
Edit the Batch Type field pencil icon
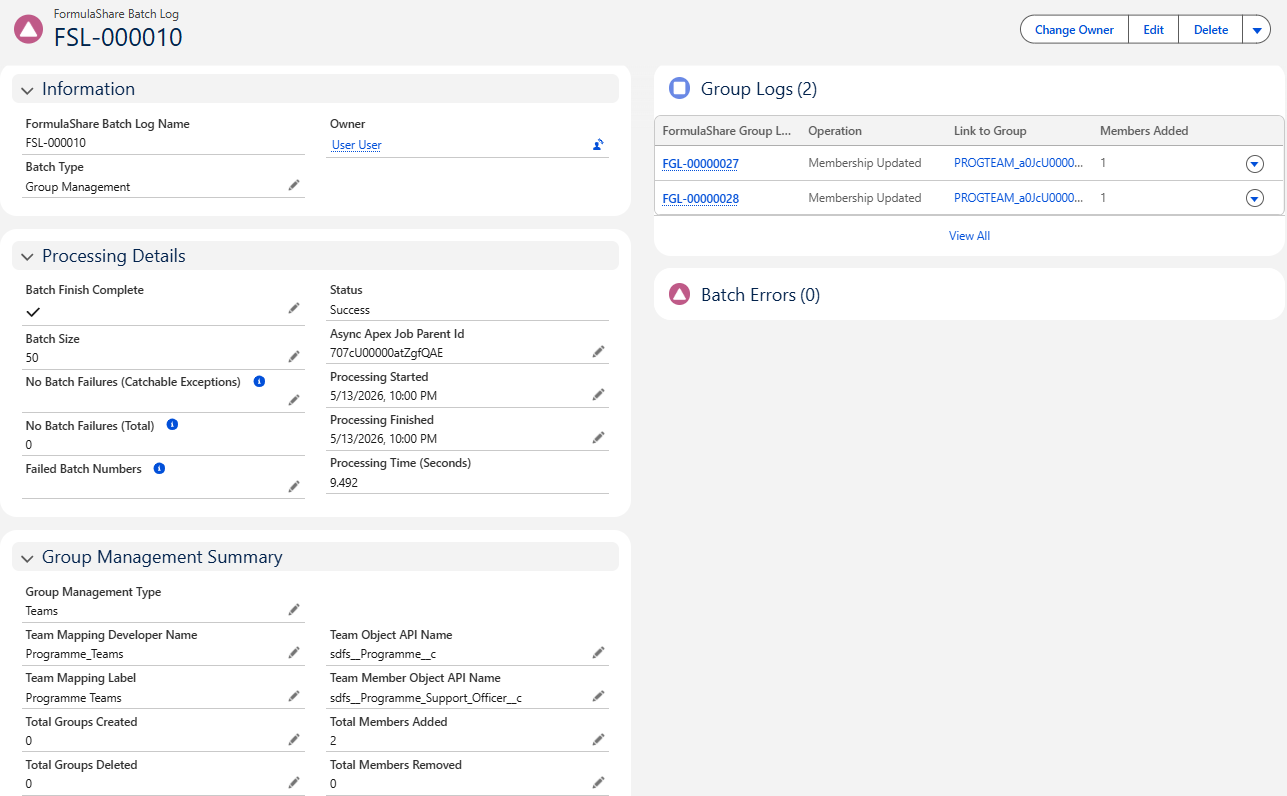tap(294, 185)
